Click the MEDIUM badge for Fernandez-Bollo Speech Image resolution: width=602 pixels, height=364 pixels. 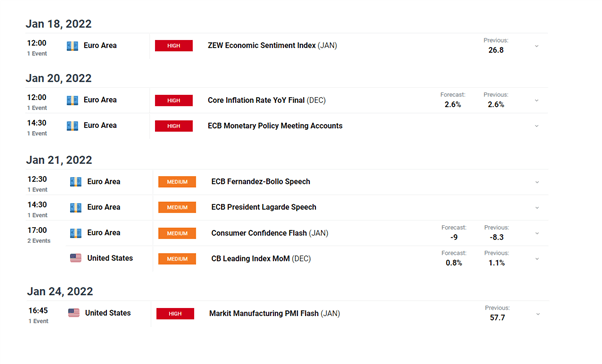[177, 182]
